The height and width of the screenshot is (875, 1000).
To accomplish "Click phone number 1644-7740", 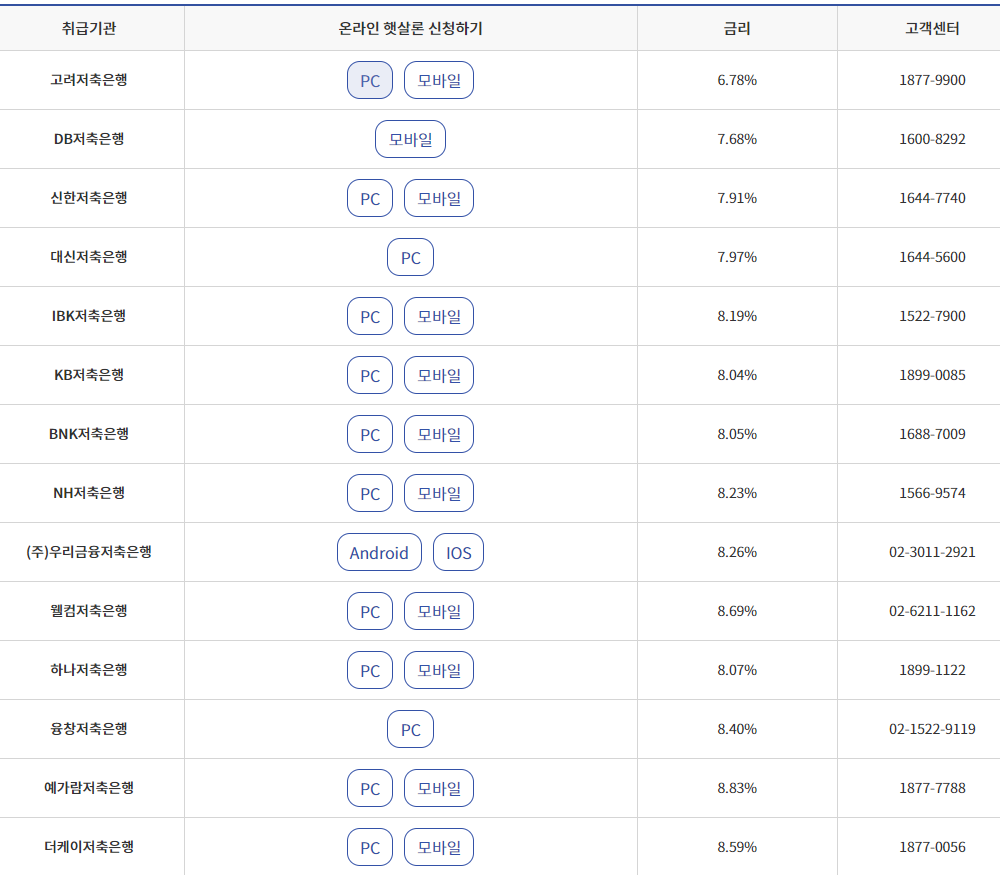I will click(x=932, y=198).
